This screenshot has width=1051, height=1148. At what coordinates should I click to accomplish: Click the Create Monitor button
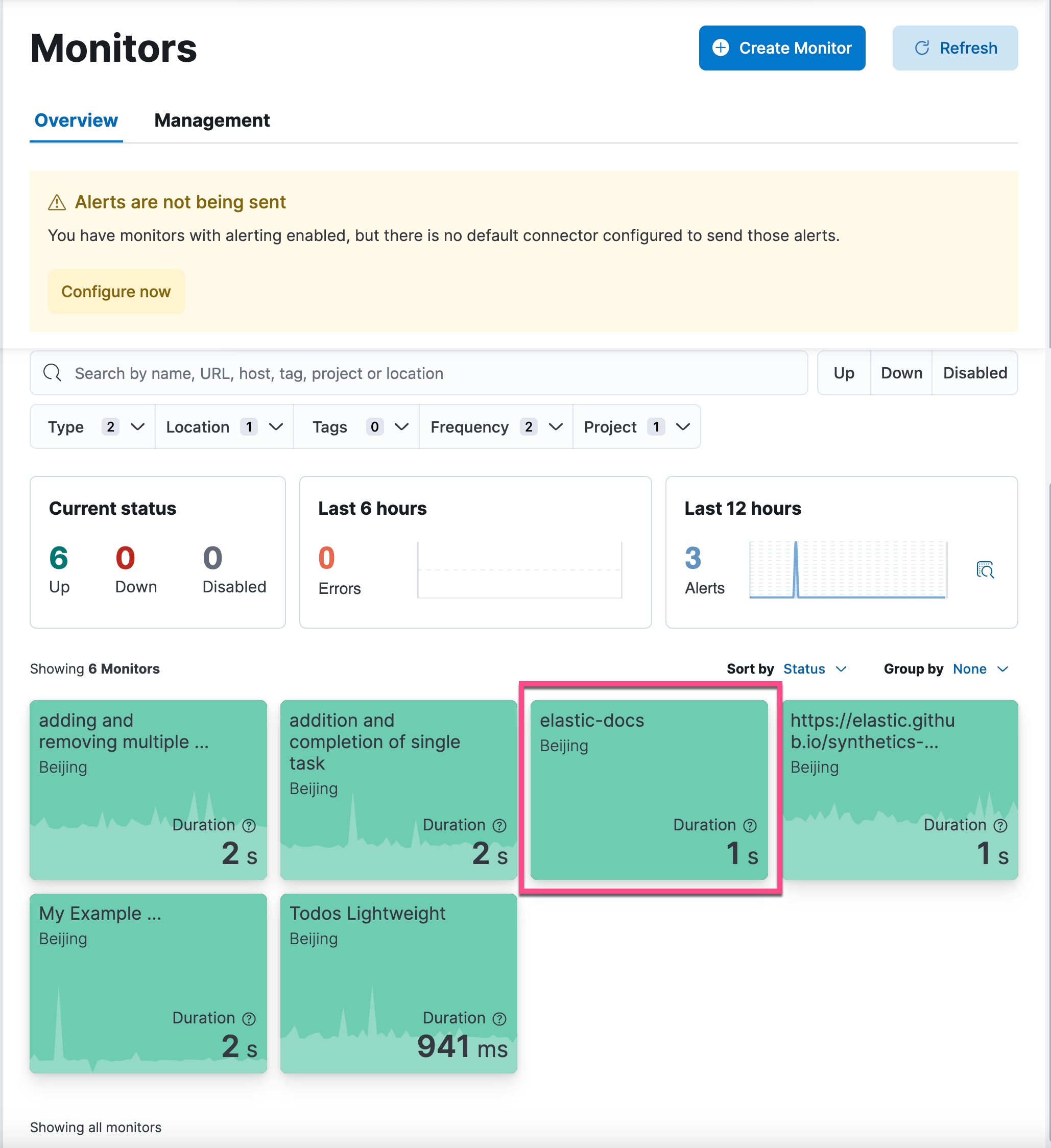coord(782,48)
